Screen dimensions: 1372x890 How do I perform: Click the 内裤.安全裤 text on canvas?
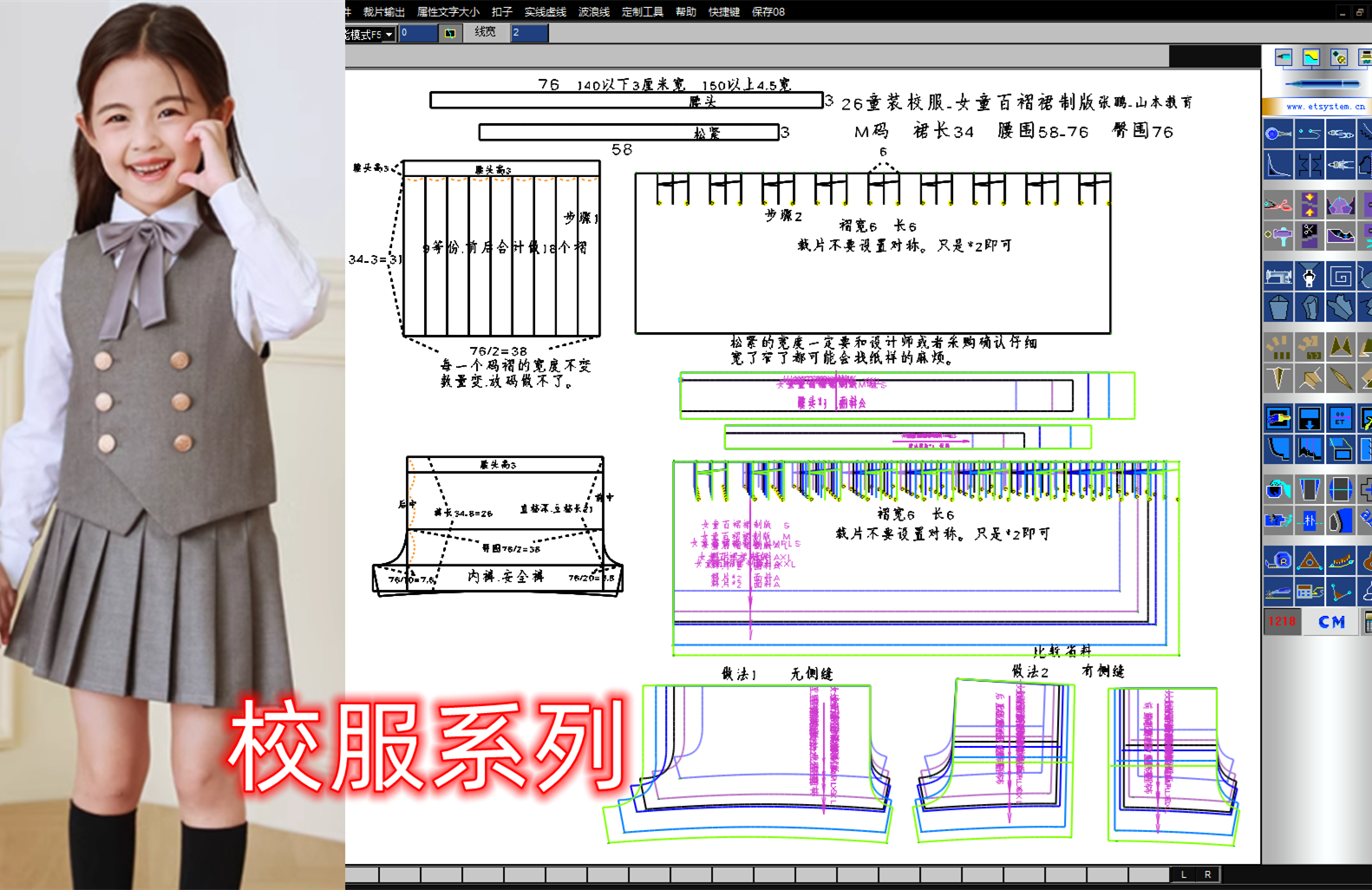click(506, 576)
